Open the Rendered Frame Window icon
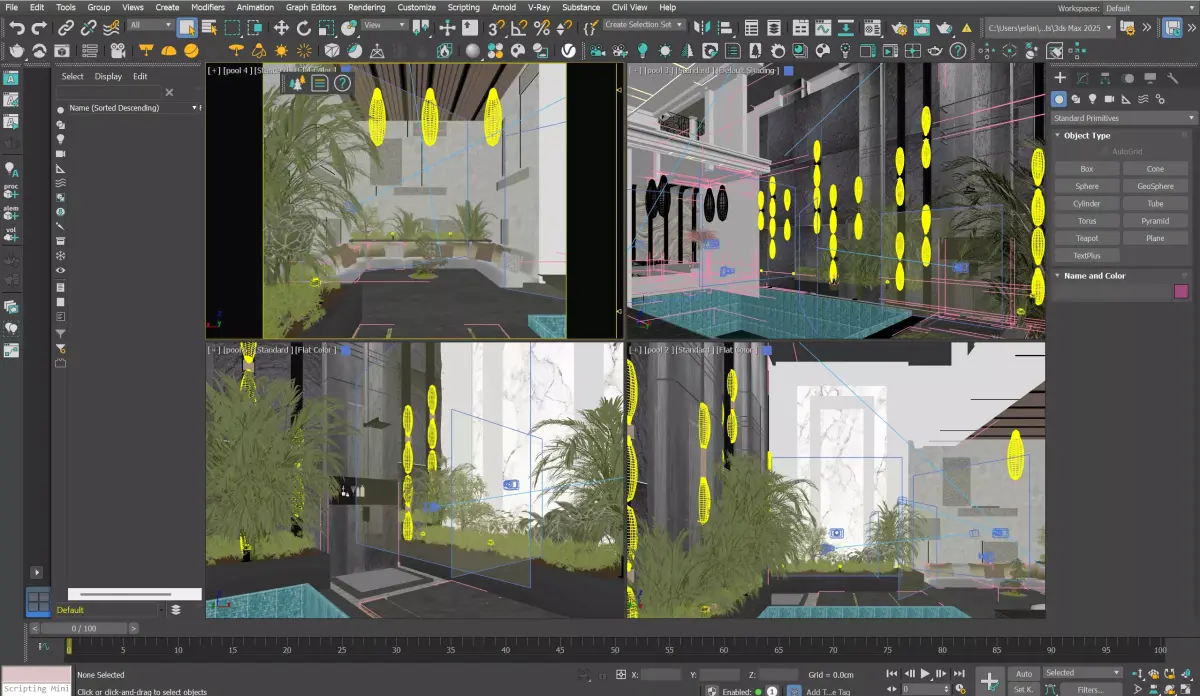Viewport: 1200px width, 696px height. point(922,28)
